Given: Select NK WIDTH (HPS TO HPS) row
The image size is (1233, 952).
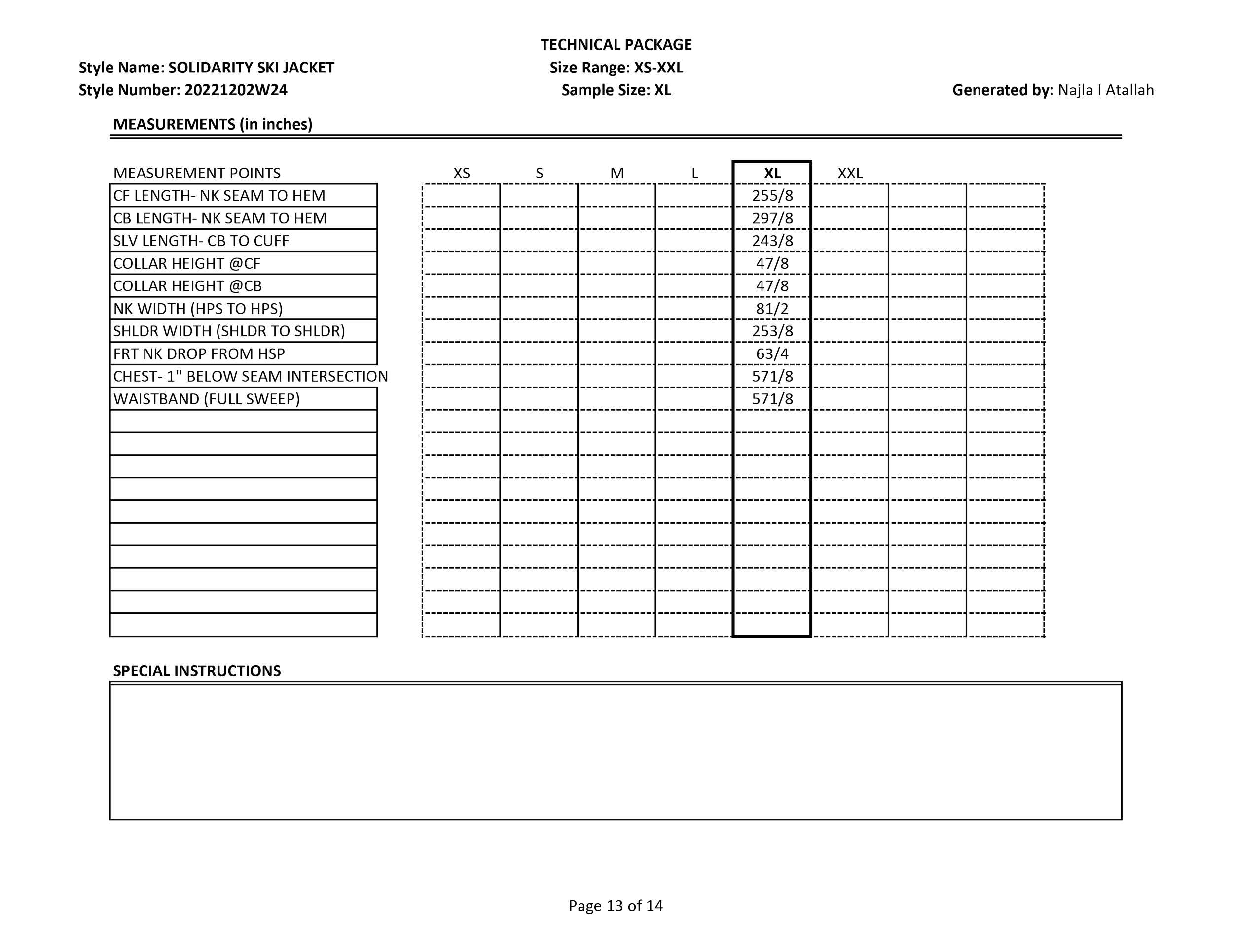Looking at the screenshot, I should coord(198,309).
